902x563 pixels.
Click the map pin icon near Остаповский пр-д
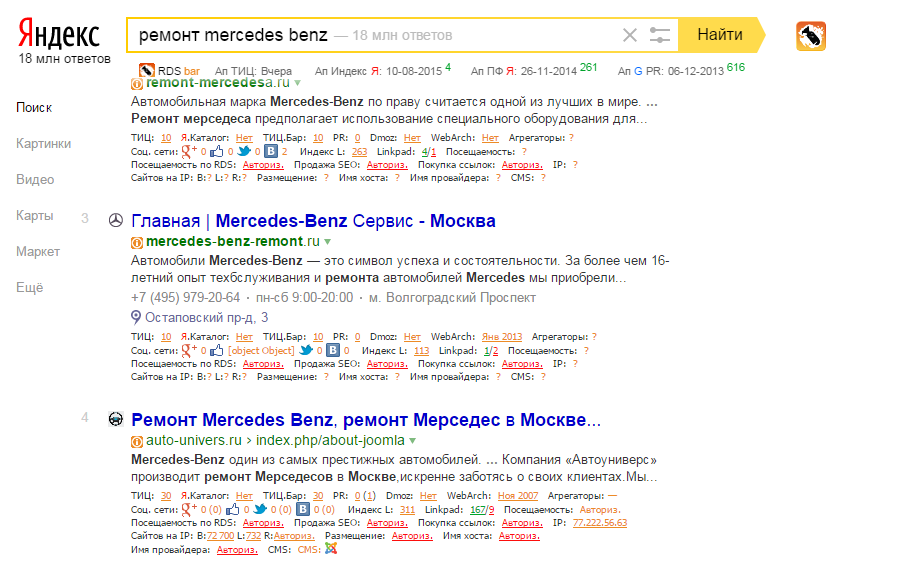coord(136,317)
